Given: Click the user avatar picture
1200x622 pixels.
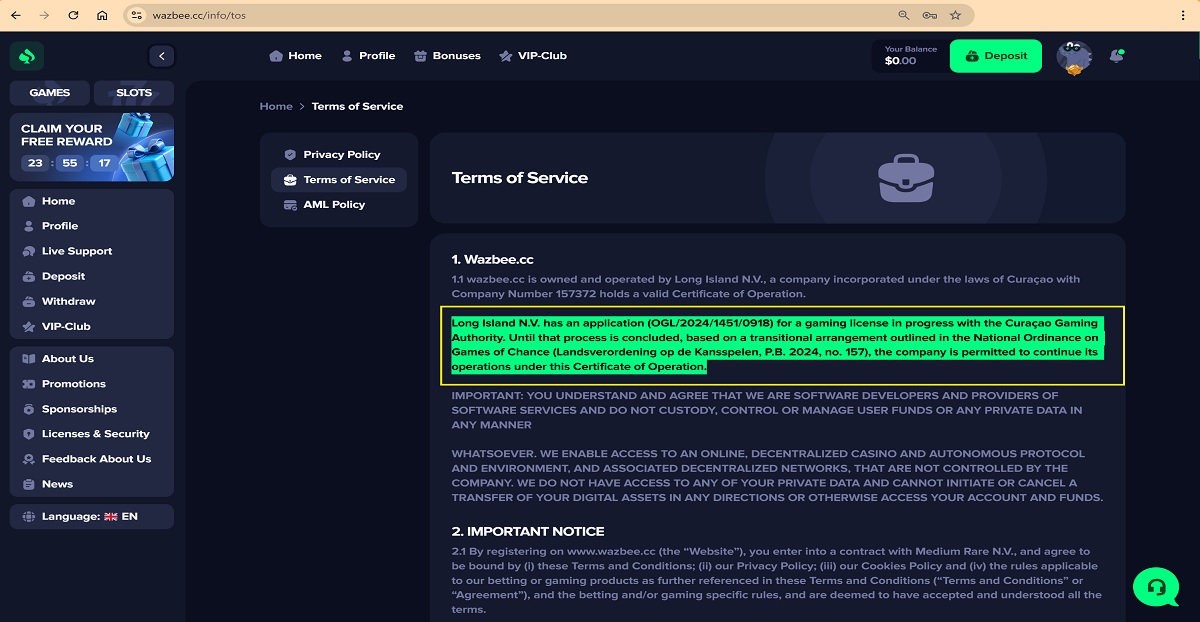Looking at the screenshot, I should tap(1074, 57).
